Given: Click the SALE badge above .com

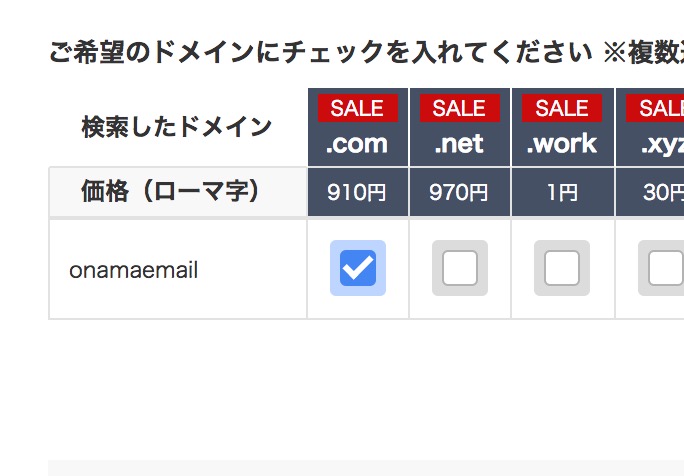Looking at the screenshot, I should (358, 108).
